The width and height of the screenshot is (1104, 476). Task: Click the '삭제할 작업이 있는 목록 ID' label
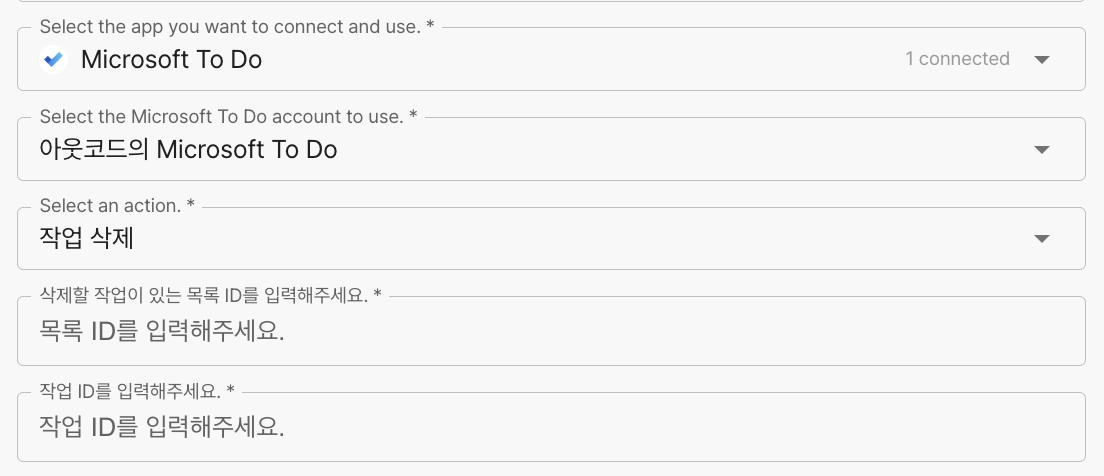click(x=210, y=295)
